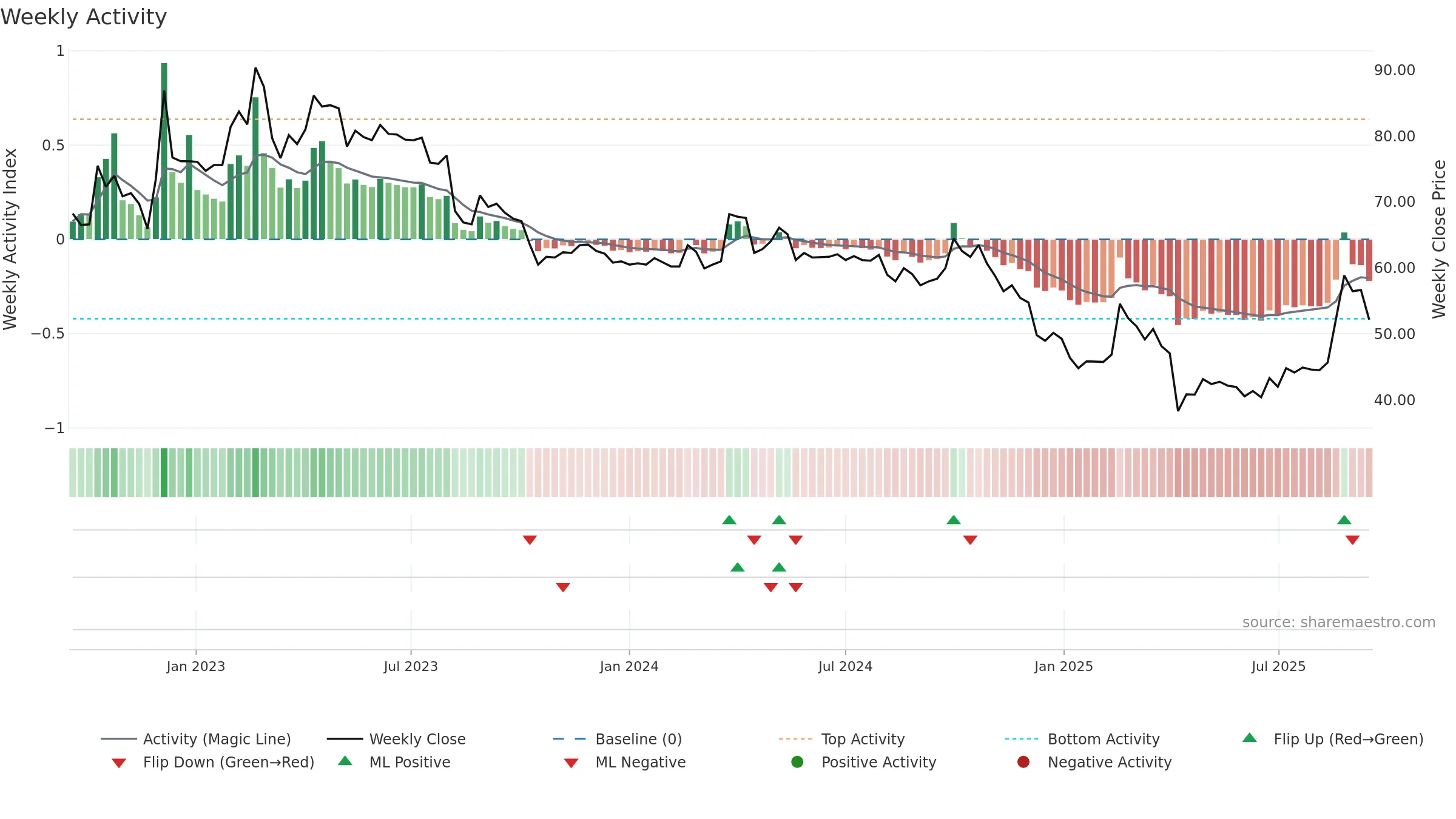Click the red ML Negative legend triangle
The image size is (1456, 819).
pos(571,763)
